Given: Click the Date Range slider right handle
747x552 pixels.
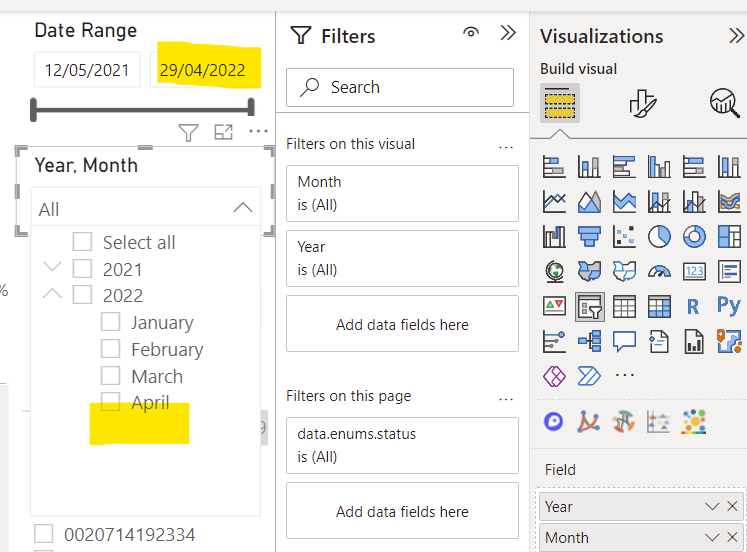Looking at the screenshot, I should 251,108.
